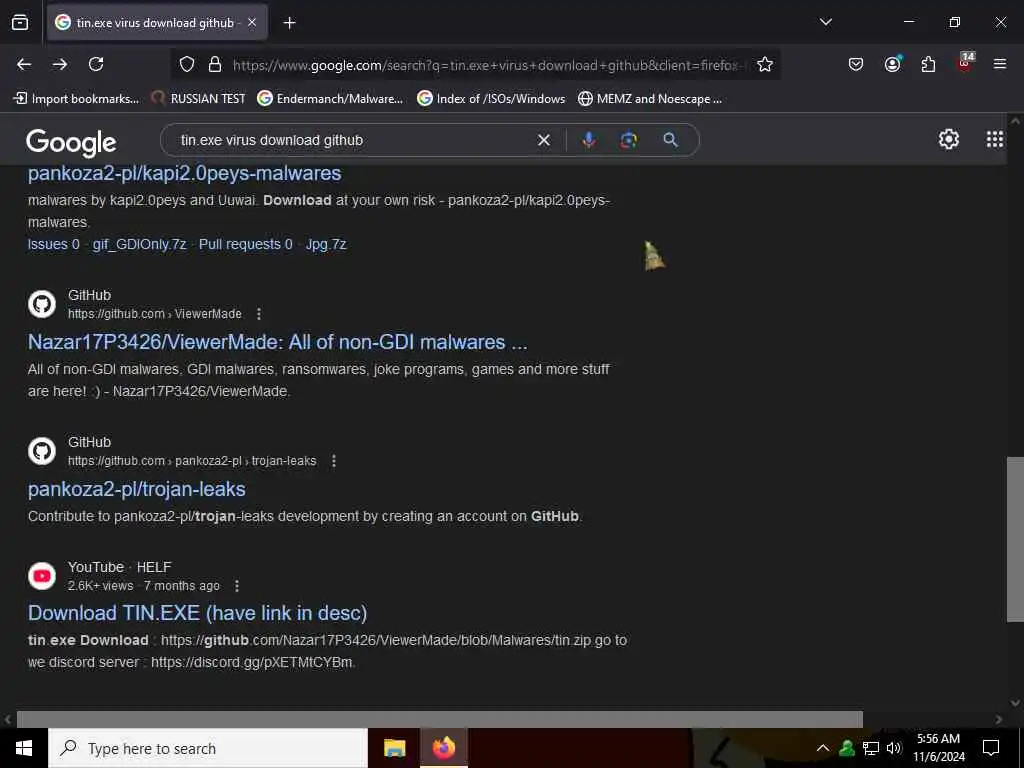Click the Google search text box
Image resolution: width=1024 pixels, height=768 pixels.
click(x=353, y=140)
